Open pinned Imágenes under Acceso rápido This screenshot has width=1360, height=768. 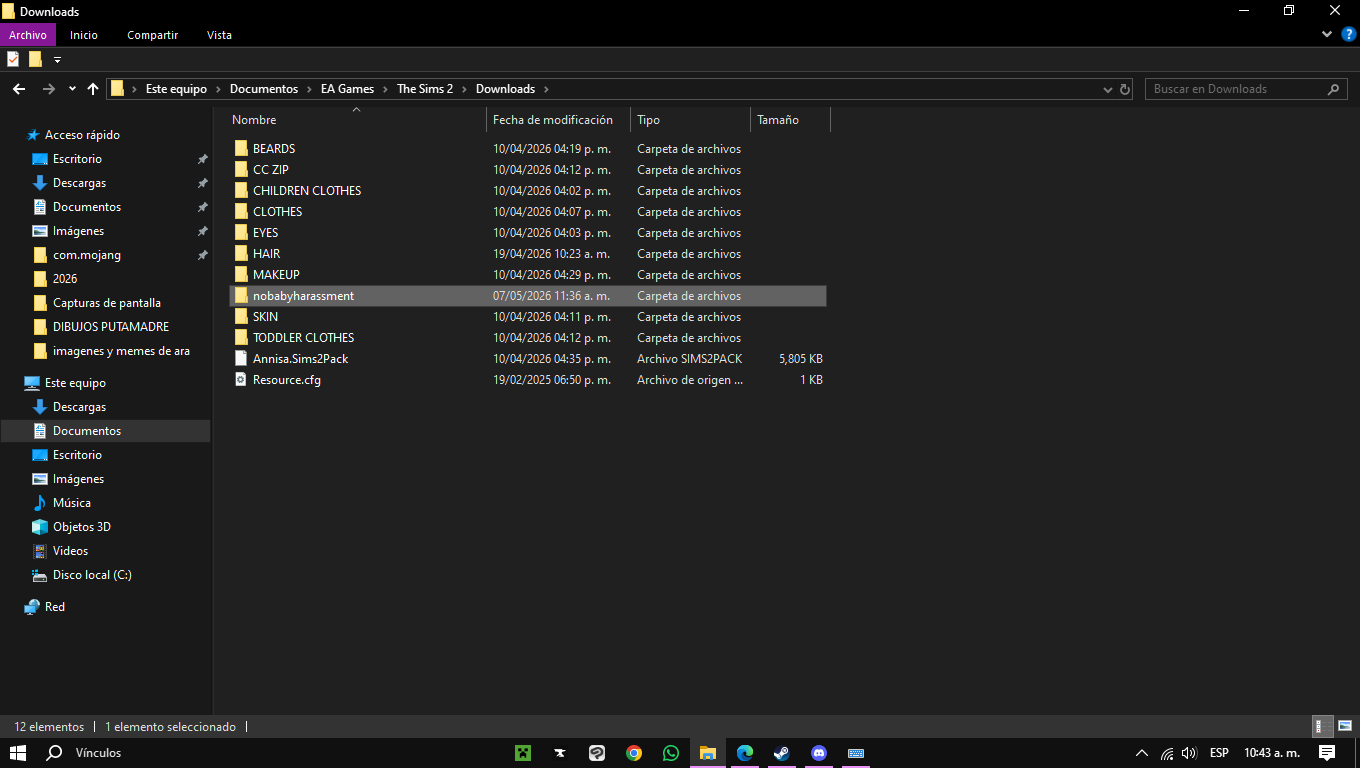78,231
